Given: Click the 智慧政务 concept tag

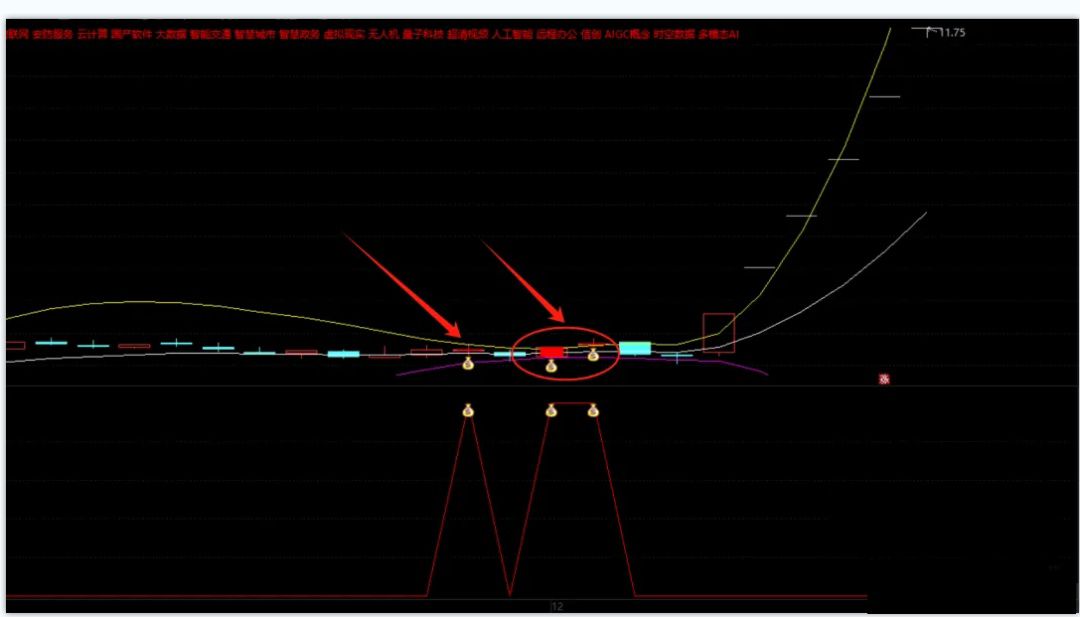Looking at the screenshot, I should click(x=300, y=34).
